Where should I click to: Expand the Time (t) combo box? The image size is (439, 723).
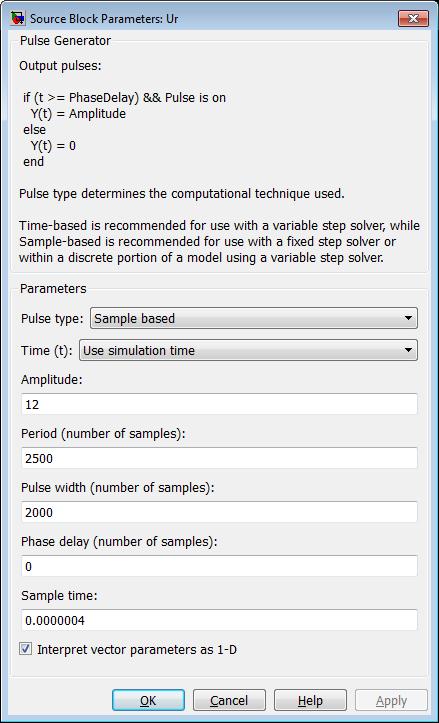tap(249, 350)
